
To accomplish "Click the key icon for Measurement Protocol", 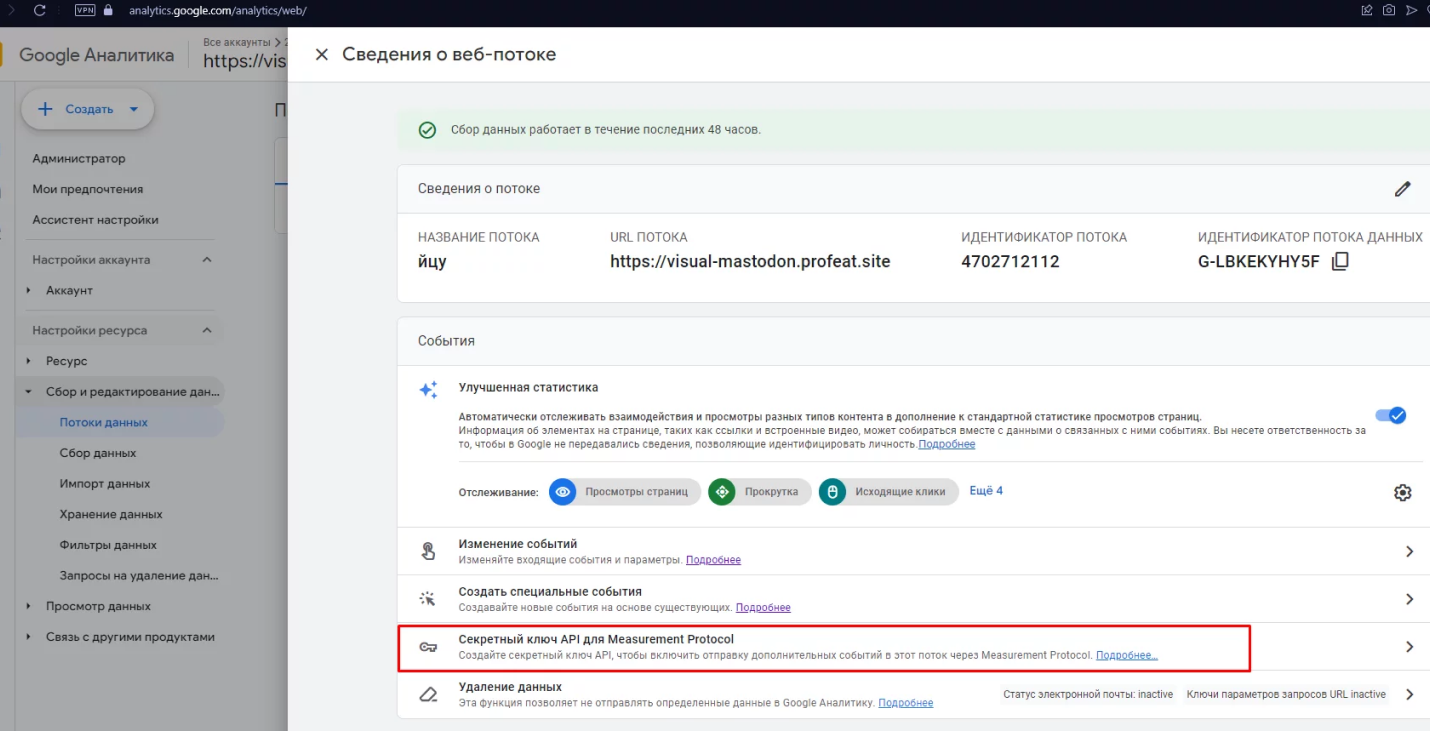I will [428, 647].
